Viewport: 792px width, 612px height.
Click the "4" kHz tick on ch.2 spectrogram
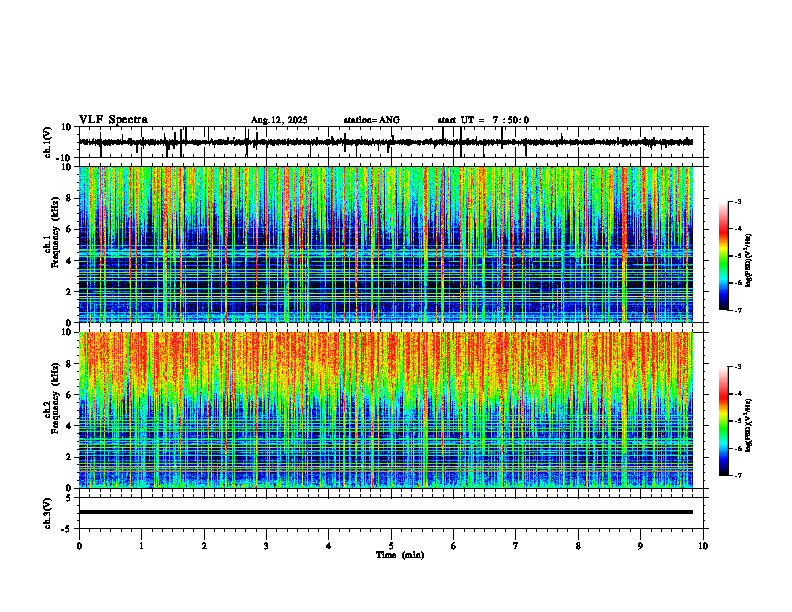(x=70, y=426)
